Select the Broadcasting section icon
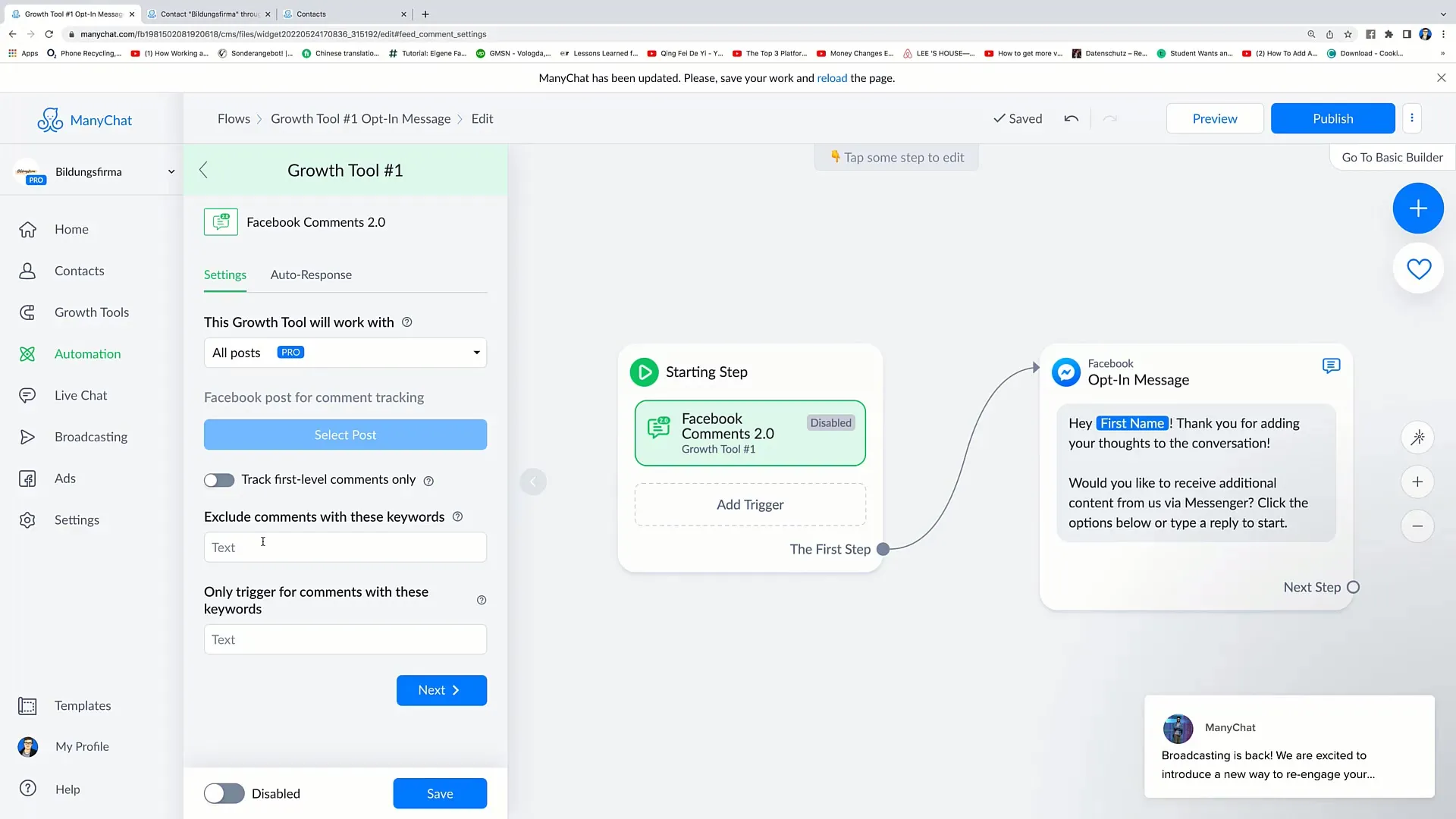 27,436
